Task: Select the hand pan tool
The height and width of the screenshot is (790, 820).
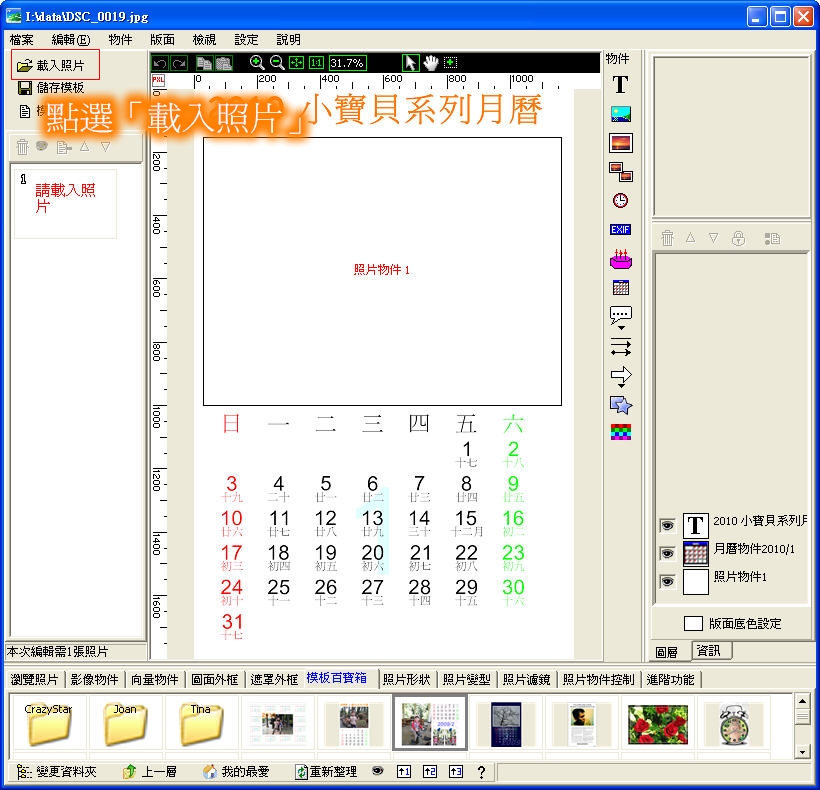Action: [431, 63]
